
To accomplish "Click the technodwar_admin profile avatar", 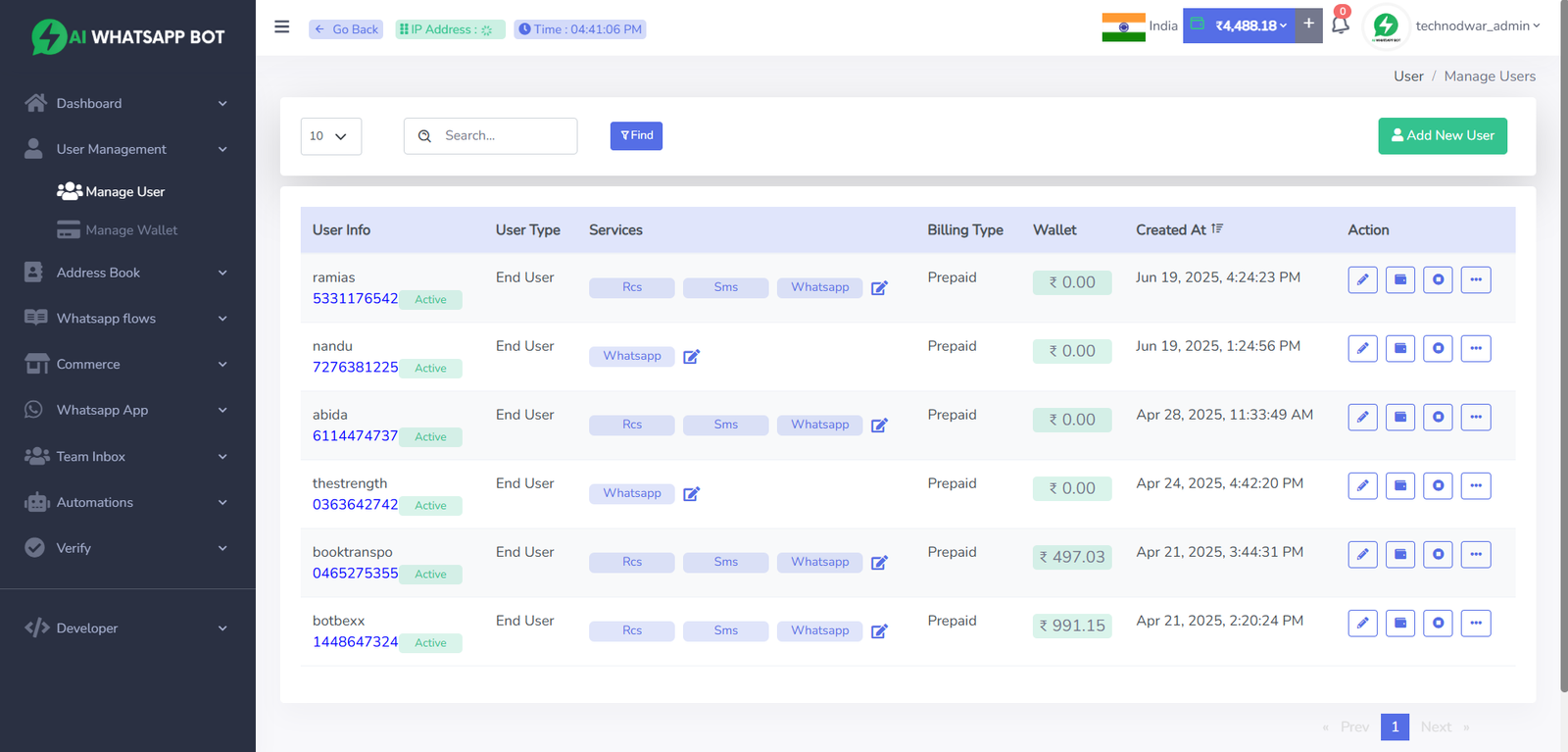I will click(1386, 25).
